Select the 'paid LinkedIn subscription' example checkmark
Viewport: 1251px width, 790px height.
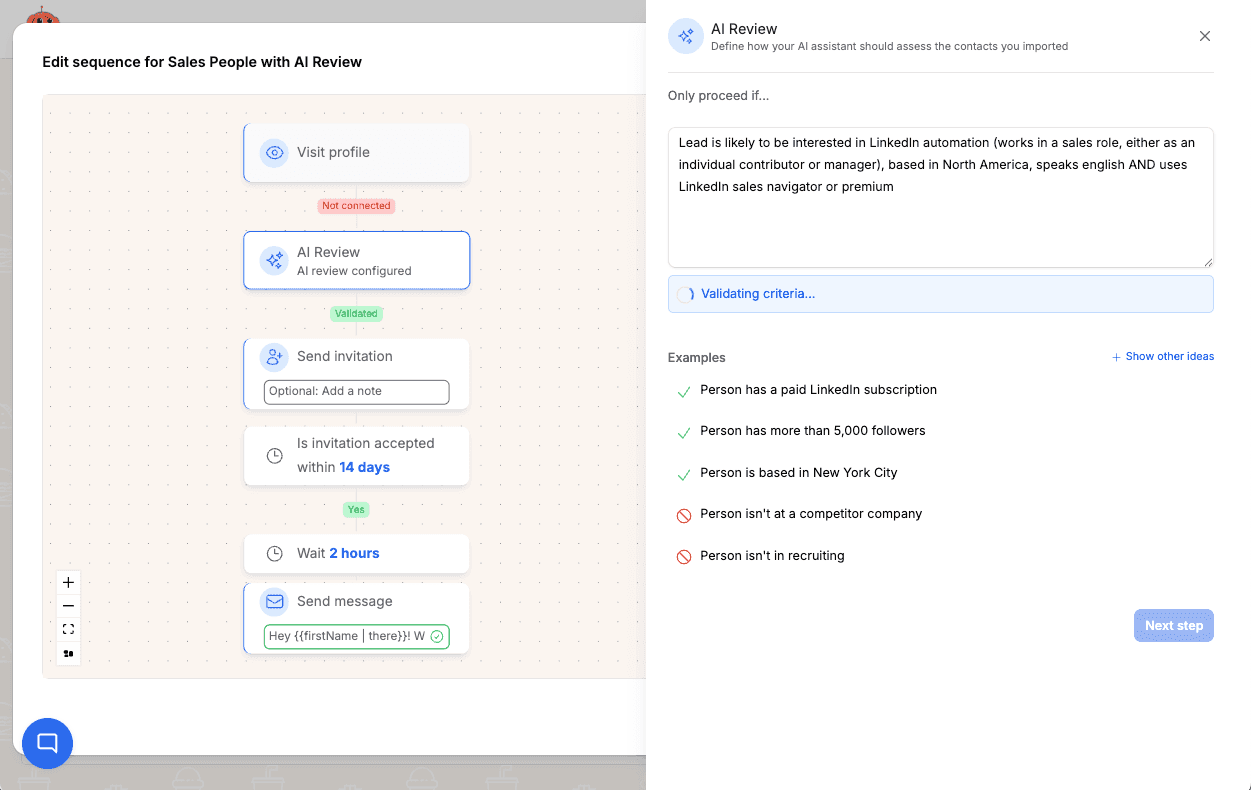click(683, 390)
